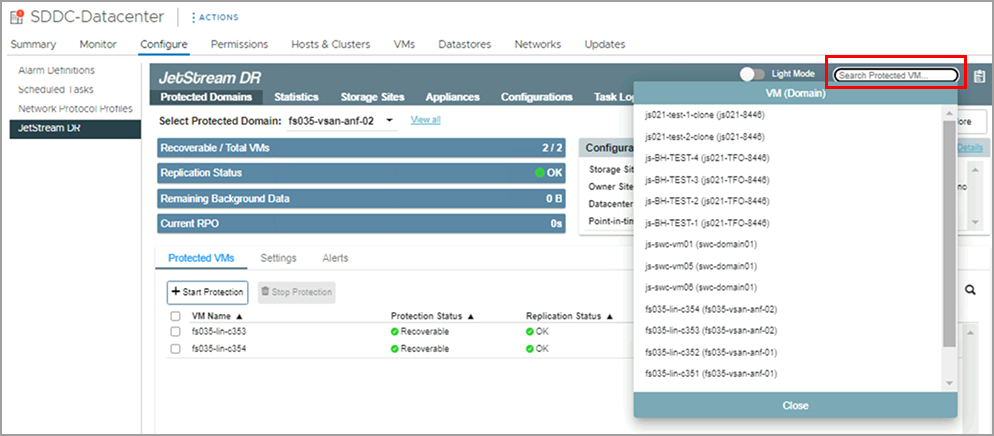Viewport: 994px width, 436px height.
Task: Open the Alerts tab
Action: pos(335,258)
